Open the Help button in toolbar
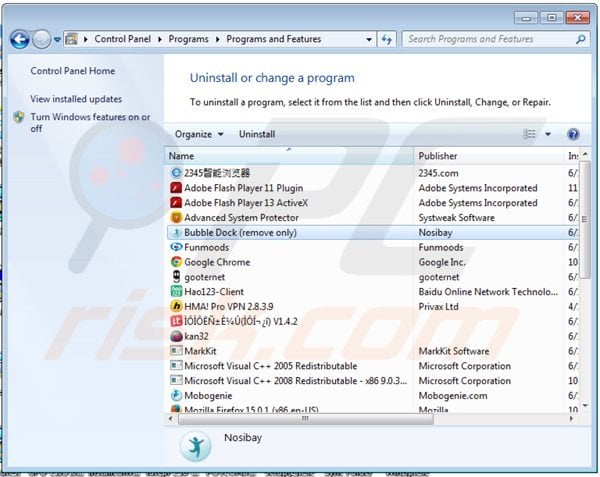 click(x=573, y=134)
